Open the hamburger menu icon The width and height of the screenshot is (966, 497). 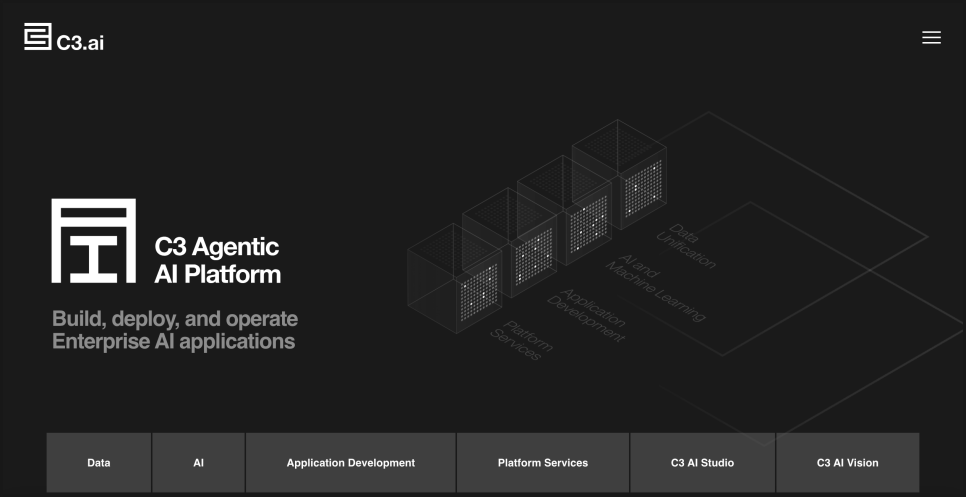click(x=931, y=38)
